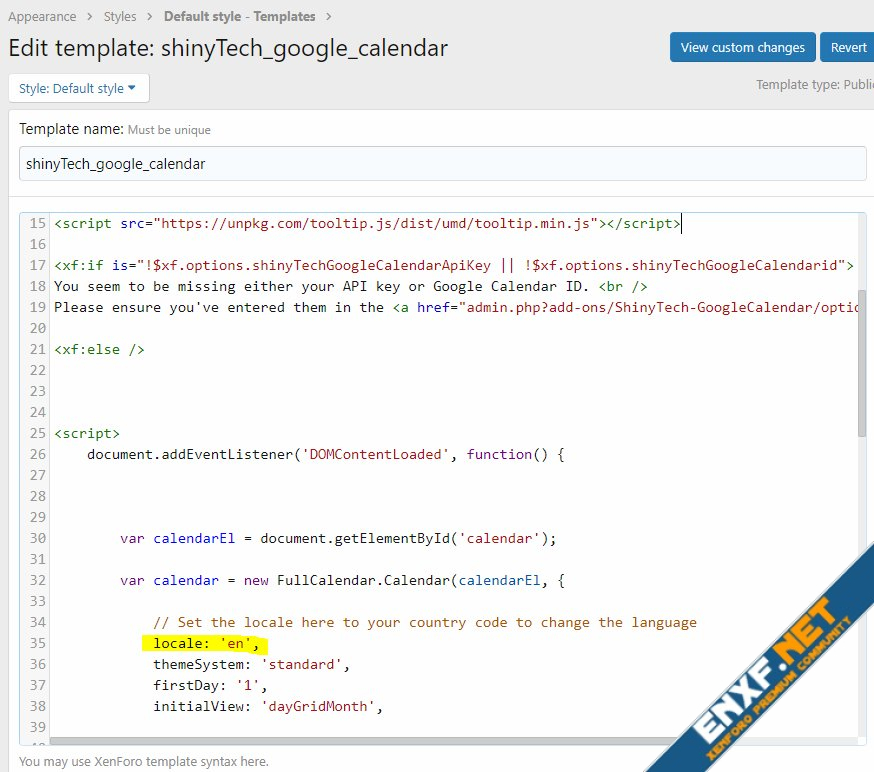
Task: Place cursor on highlighted locale: 'en' line
Action: [206, 643]
